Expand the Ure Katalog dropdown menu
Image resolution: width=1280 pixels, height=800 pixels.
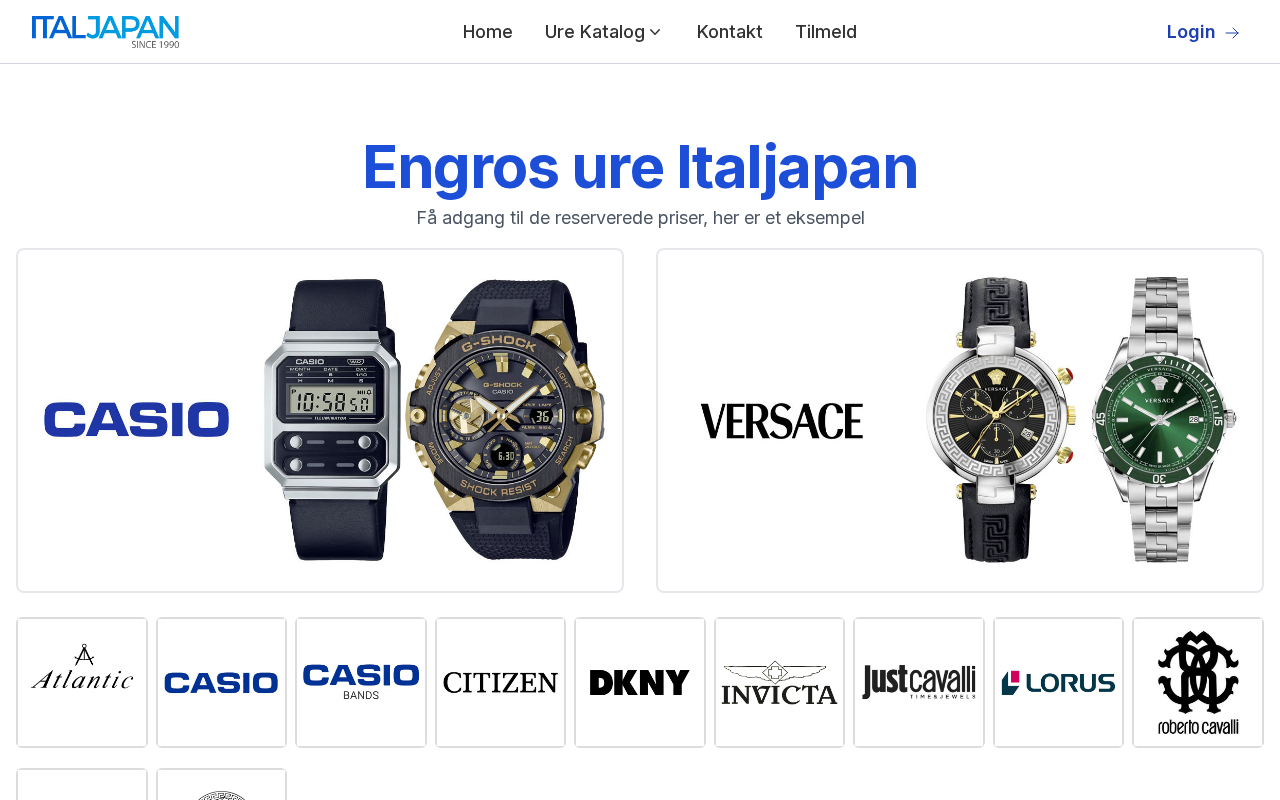coord(604,32)
